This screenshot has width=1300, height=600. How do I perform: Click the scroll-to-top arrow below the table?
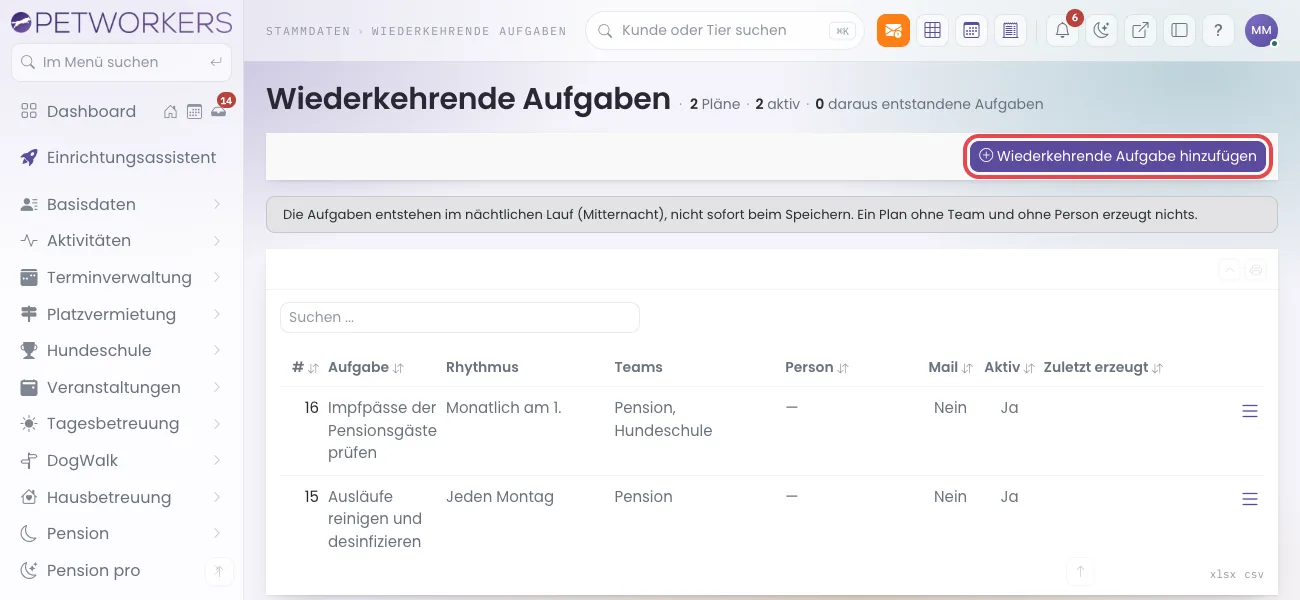(x=1080, y=572)
